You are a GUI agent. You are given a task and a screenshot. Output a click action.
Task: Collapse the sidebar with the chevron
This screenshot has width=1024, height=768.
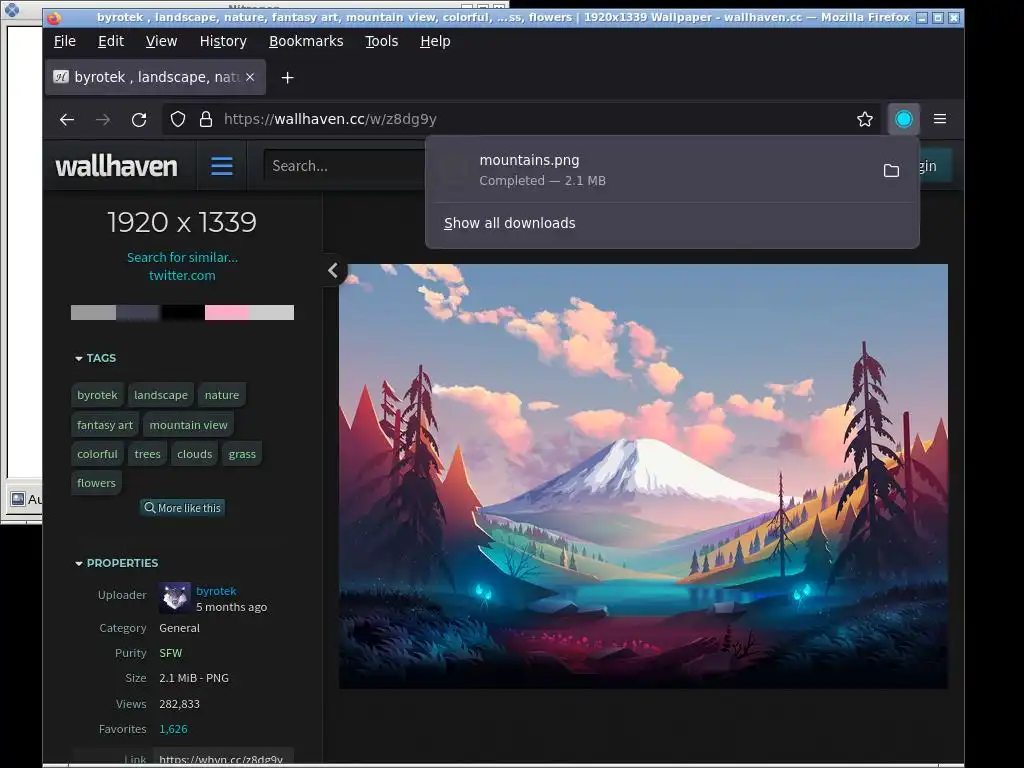coord(333,270)
